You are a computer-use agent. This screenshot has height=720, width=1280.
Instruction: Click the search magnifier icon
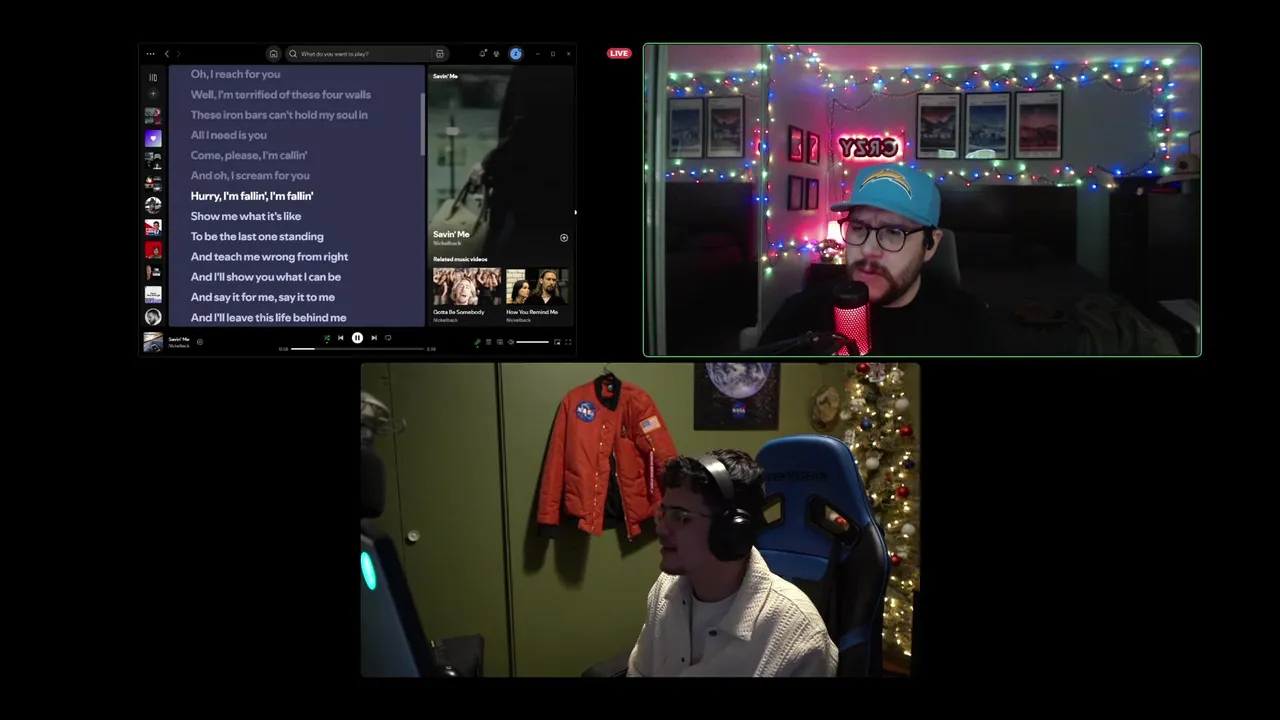point(293,54)
